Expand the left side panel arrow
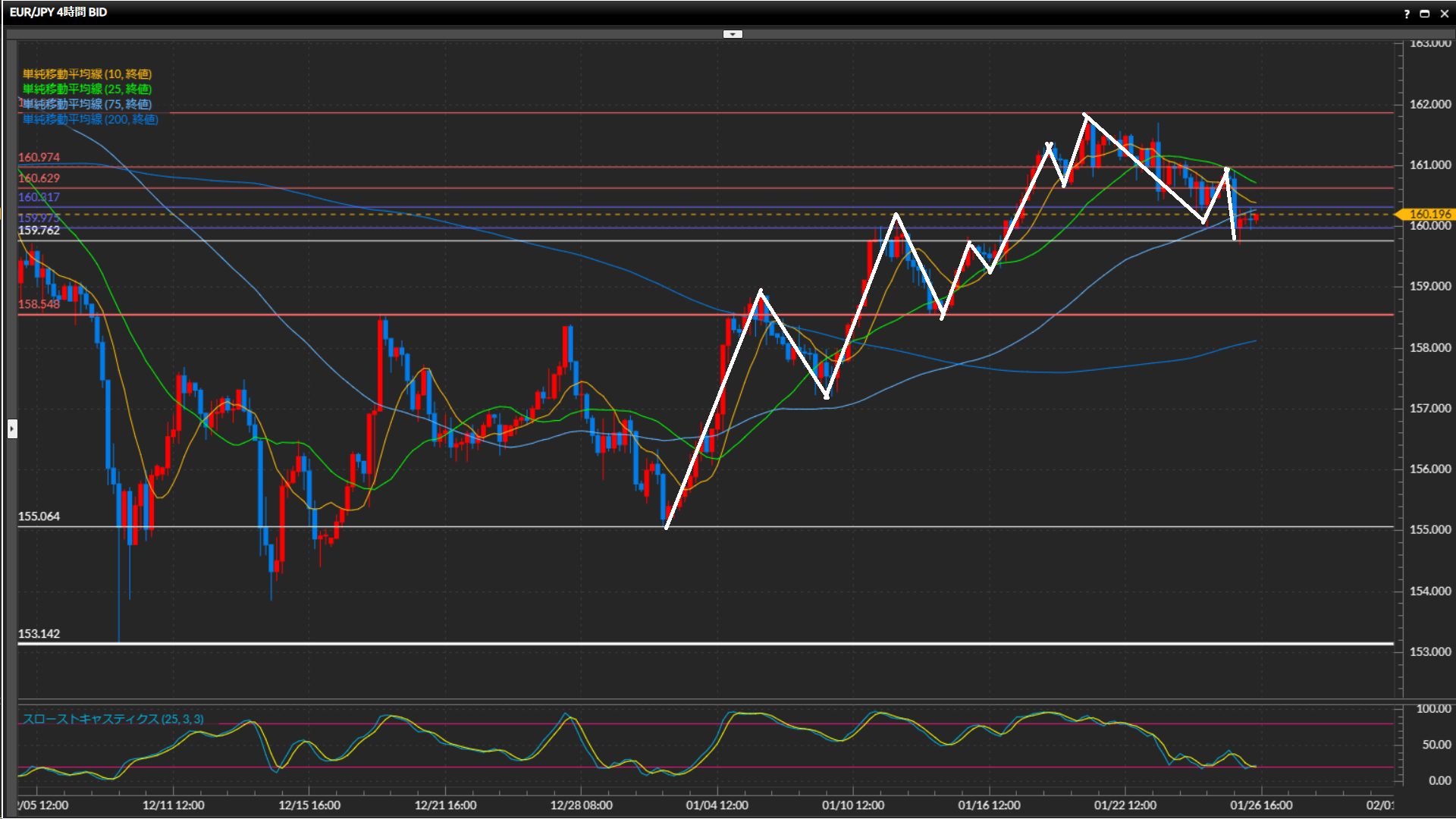This screenshot has height=819, width=1456. [12, 429]
